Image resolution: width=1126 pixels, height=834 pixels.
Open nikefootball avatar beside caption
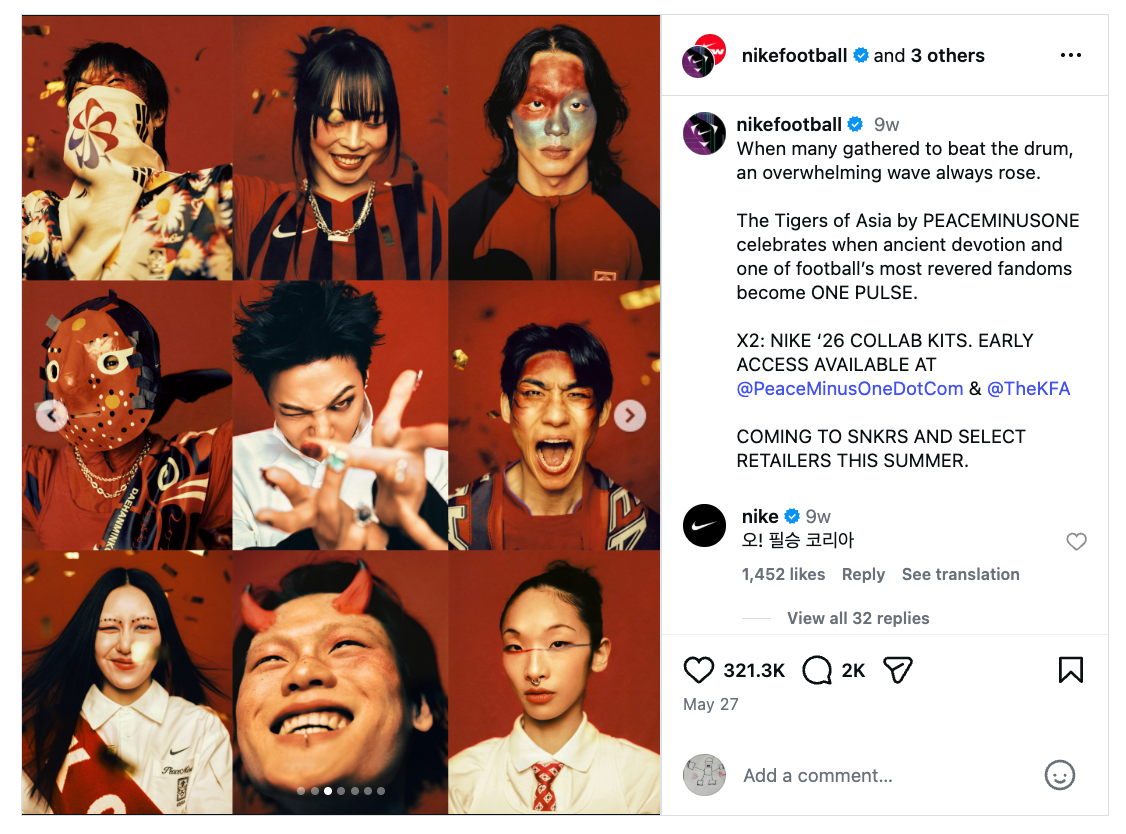click(704, 134)
